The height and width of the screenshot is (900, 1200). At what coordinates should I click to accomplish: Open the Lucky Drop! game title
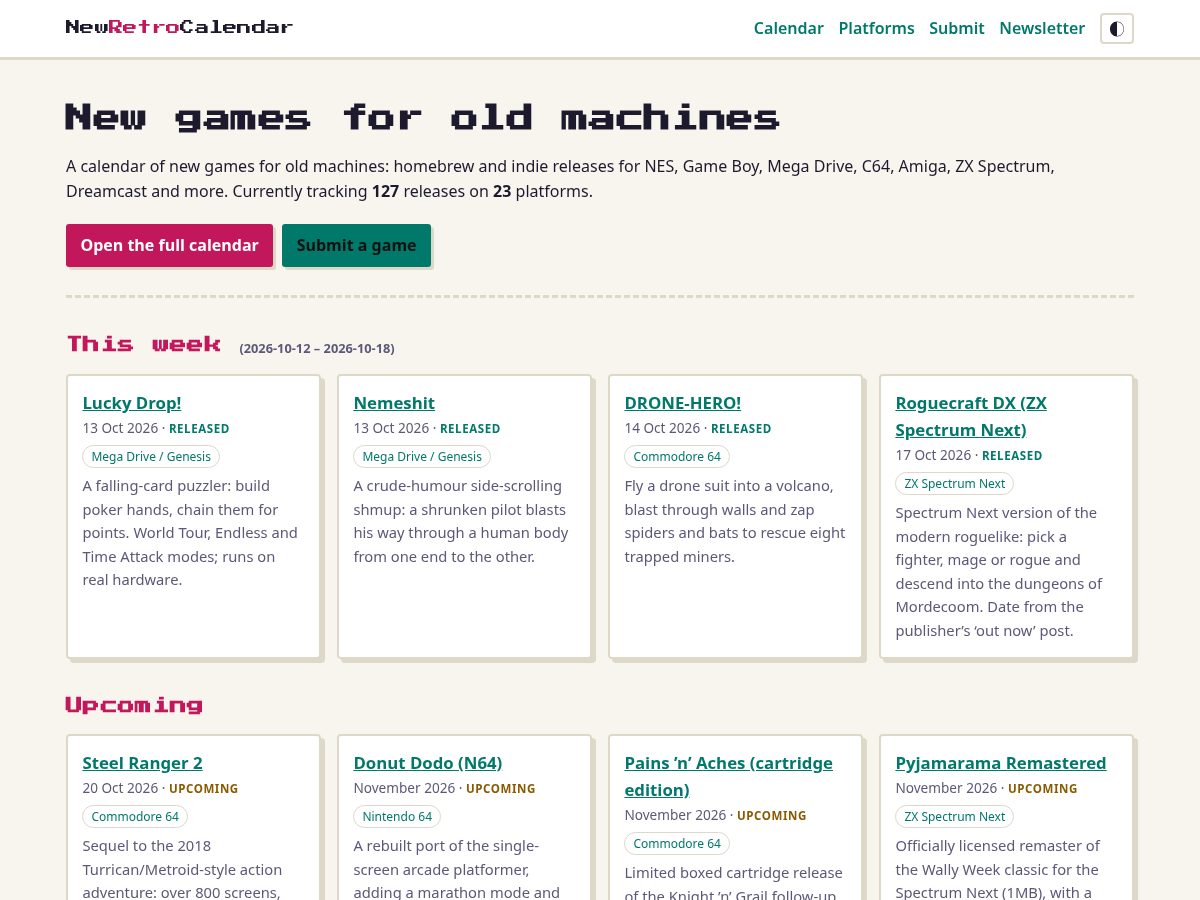[x=132, y=403]
